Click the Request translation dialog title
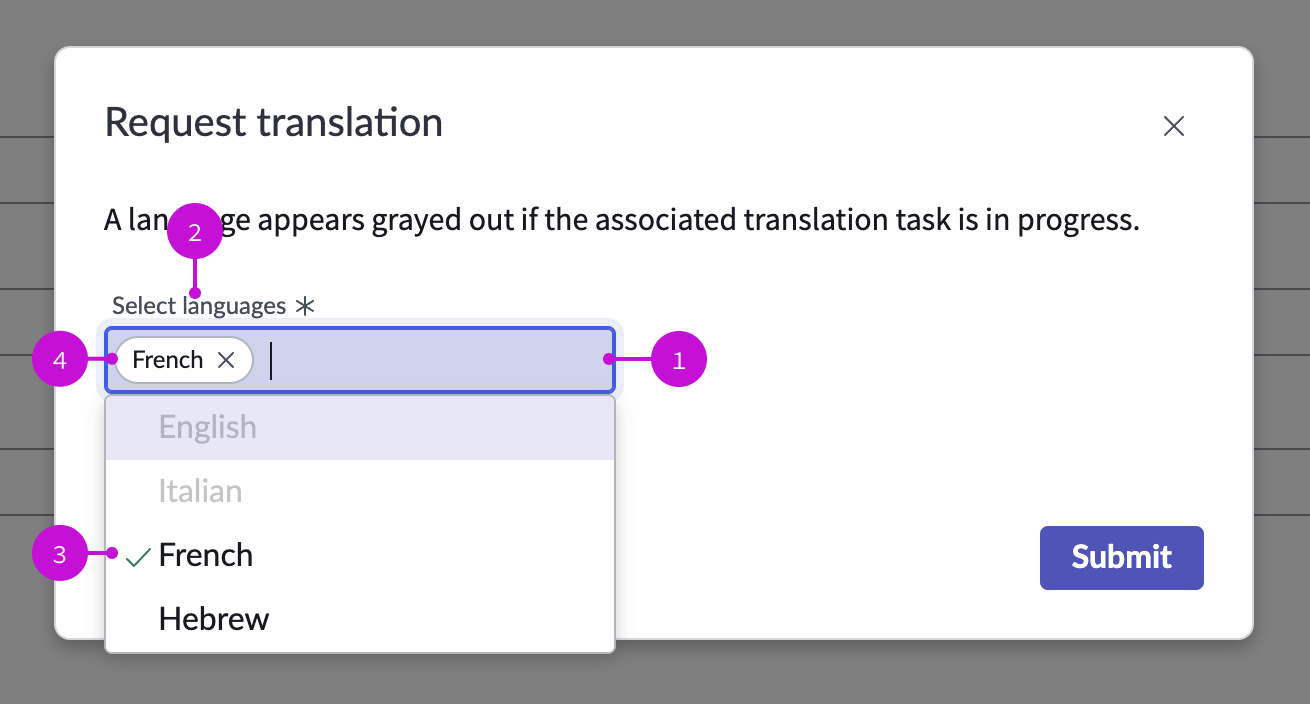The image size is (1310, 704). pyautogui.click(x=273, y=122)
